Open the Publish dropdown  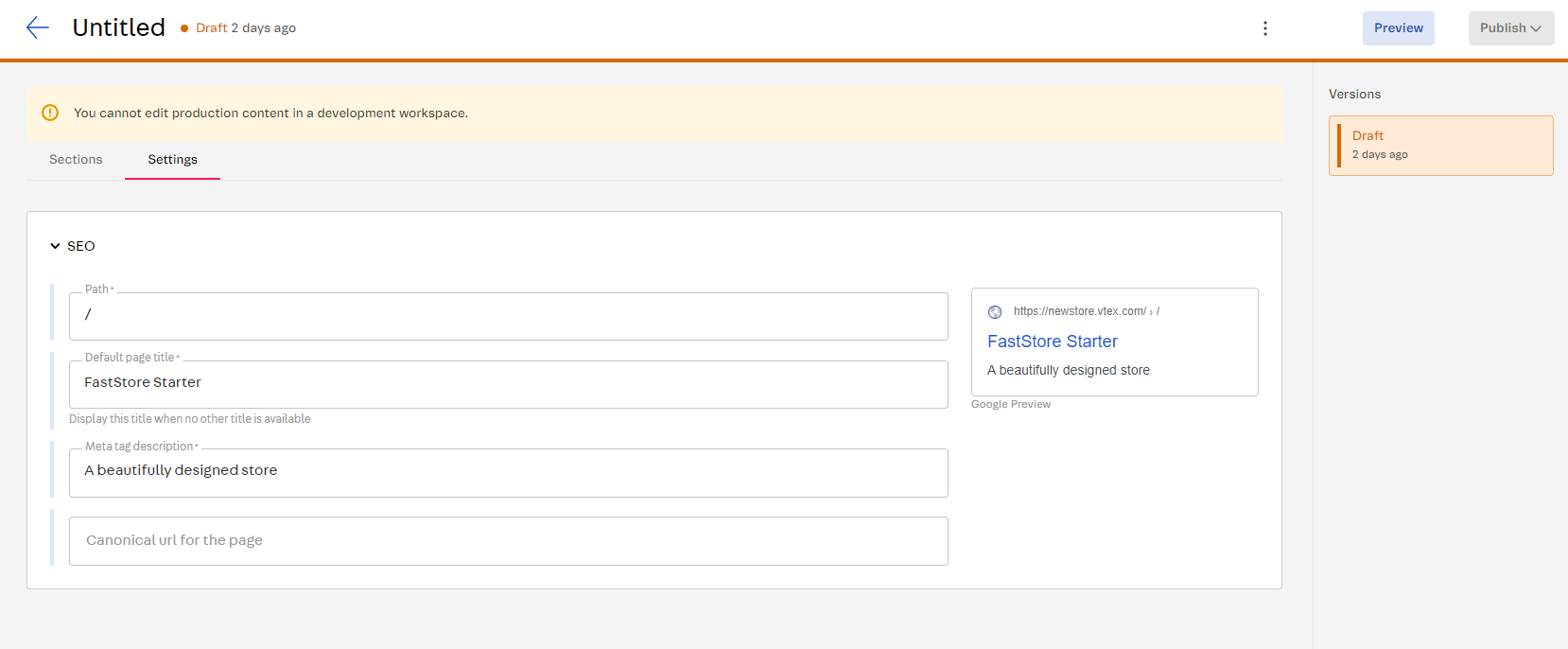(x=1511, y=28)
